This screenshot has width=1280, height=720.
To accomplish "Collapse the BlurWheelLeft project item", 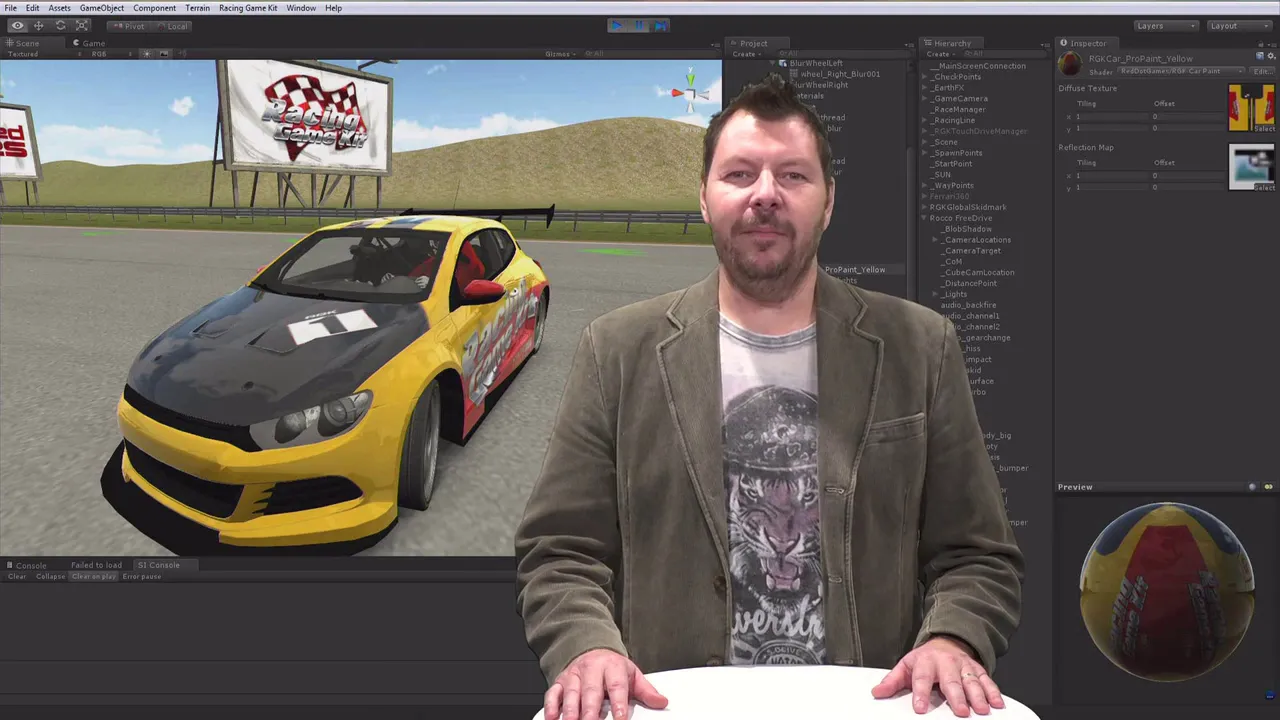I will pyautogui.click(x=773, y=63).
